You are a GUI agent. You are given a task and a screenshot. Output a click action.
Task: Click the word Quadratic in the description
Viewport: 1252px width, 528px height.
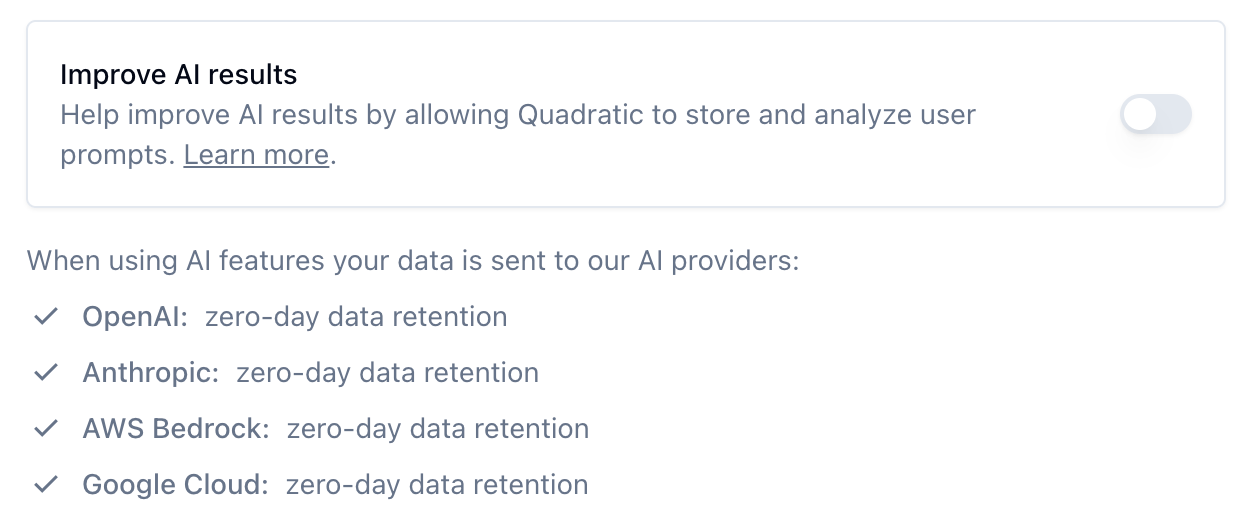(x=580, y=115)
